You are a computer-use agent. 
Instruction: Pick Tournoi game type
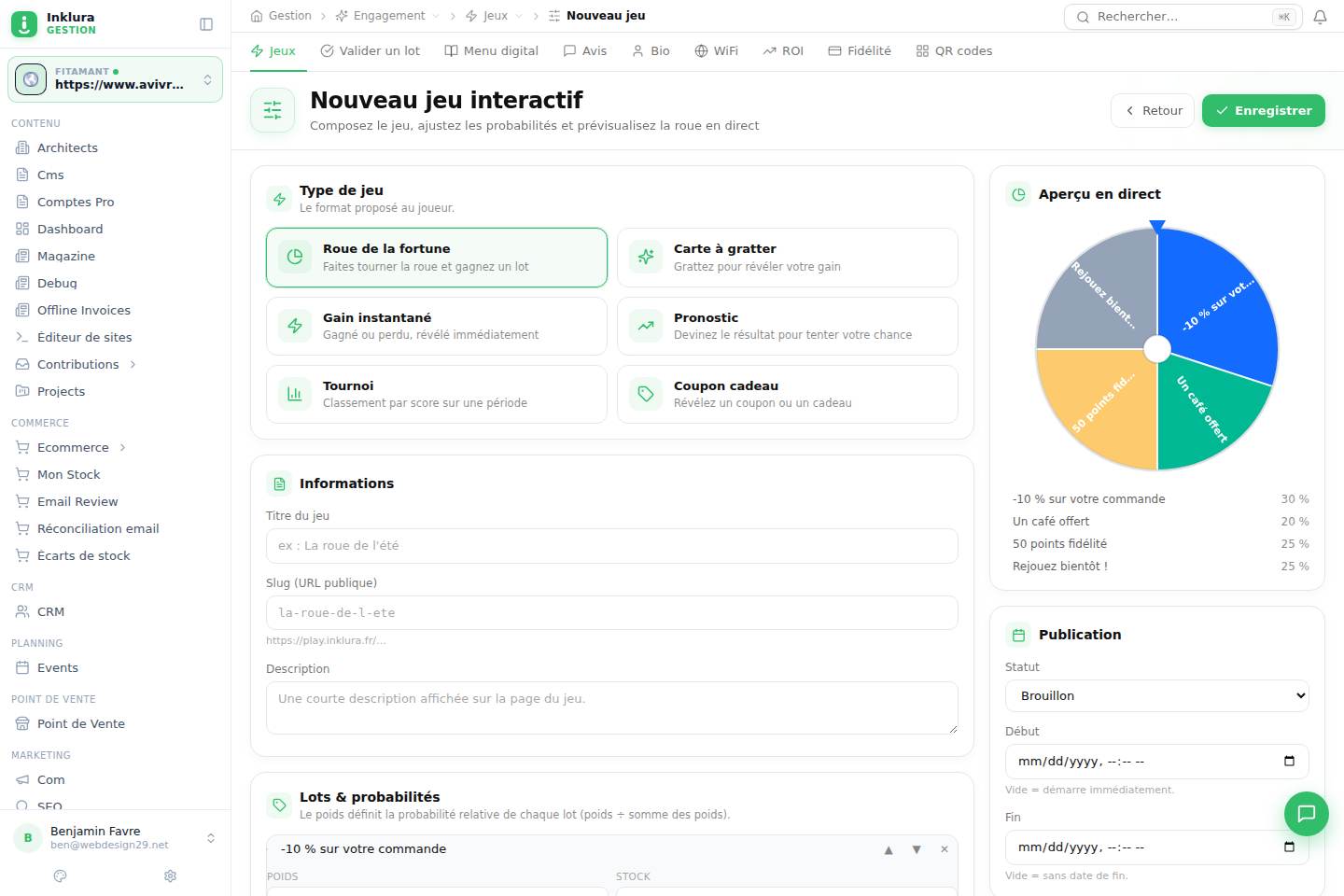pyautogui.click(x=437, y=394)
